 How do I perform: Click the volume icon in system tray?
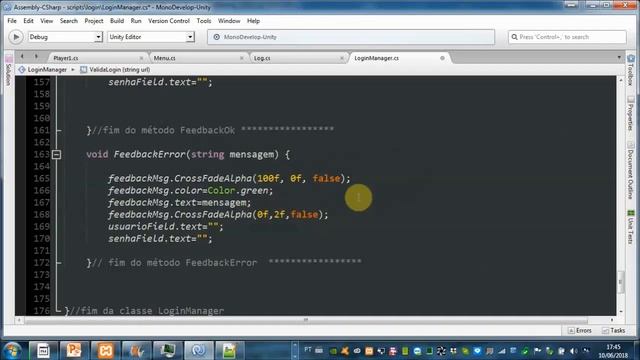(574, 351)
